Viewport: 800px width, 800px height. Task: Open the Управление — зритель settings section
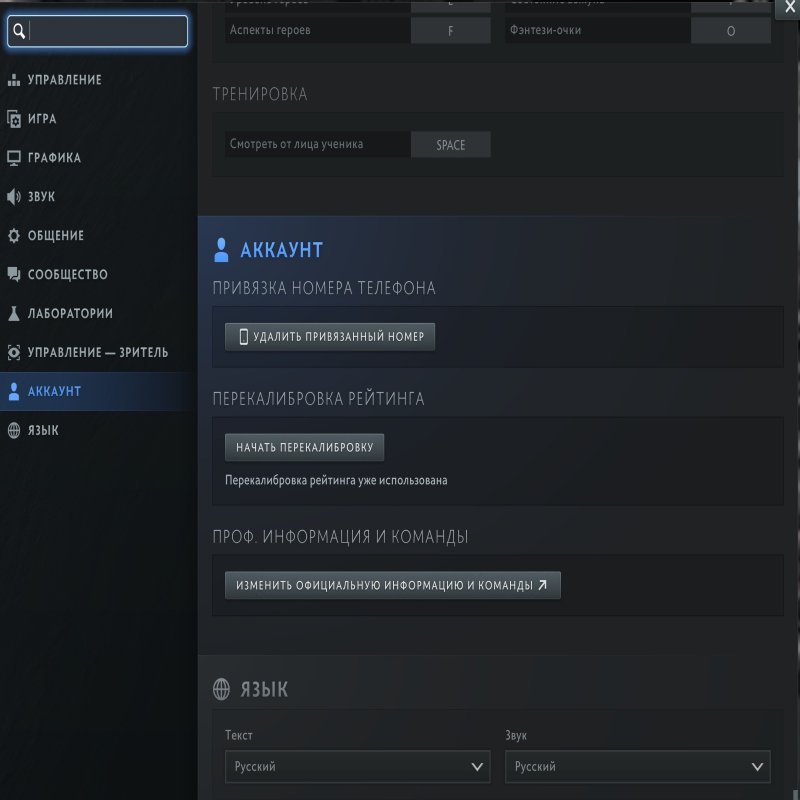(97, 353)
